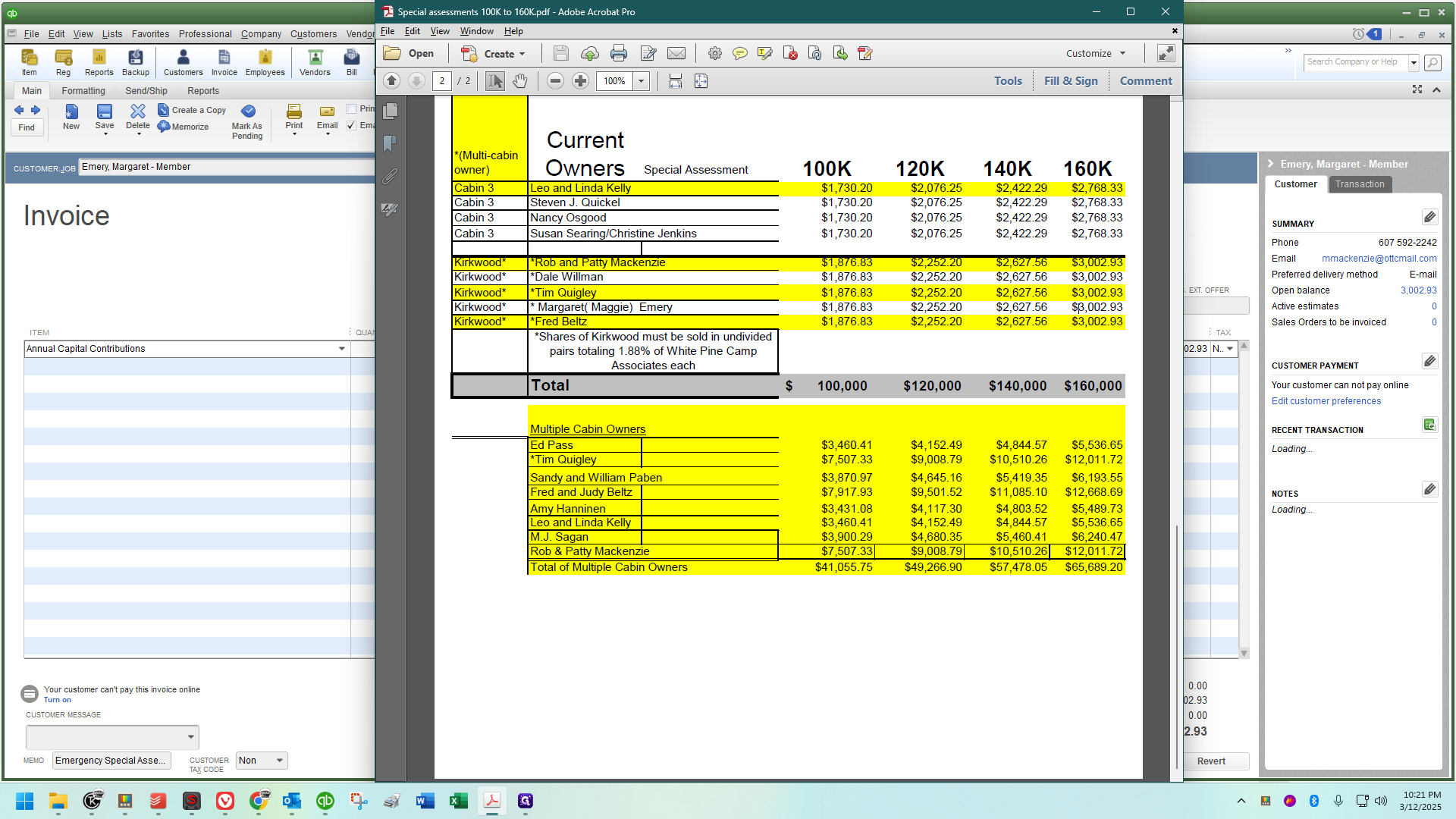This screenshot has width=1456, height=819.
Task: Click the Acrobat email envelope icon
Action: pyautogui.click(x=676, y=54)
